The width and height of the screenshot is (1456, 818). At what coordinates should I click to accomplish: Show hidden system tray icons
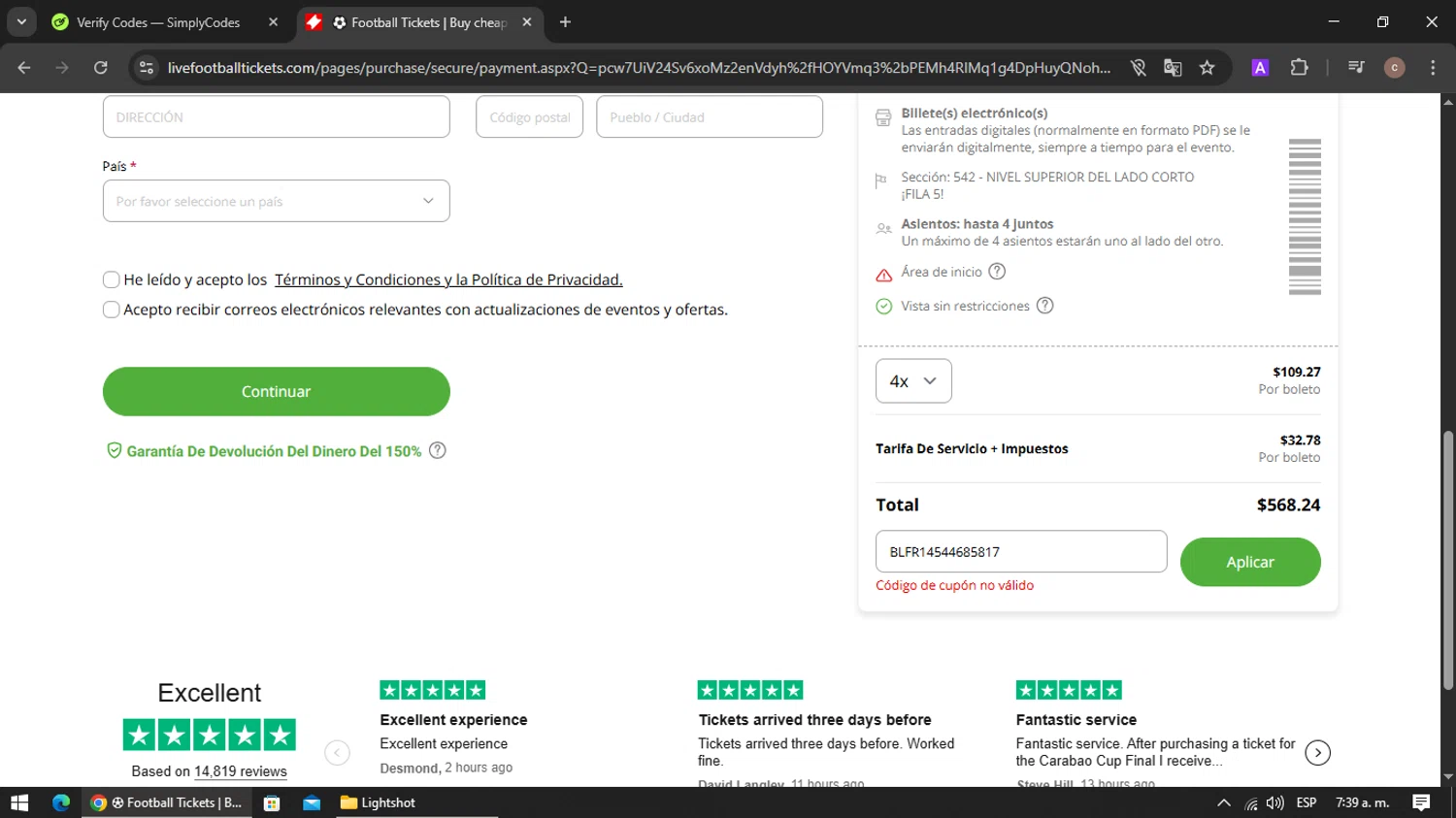1224,802
